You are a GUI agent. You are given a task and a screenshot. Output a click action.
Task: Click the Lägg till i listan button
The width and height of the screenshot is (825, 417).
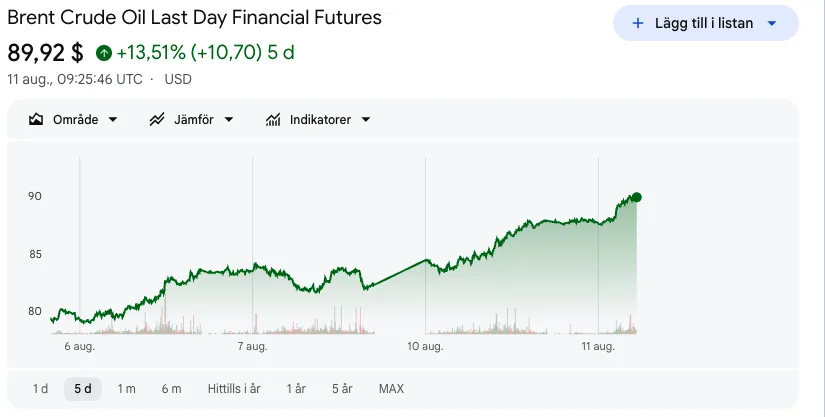click(x=706, y=23)
